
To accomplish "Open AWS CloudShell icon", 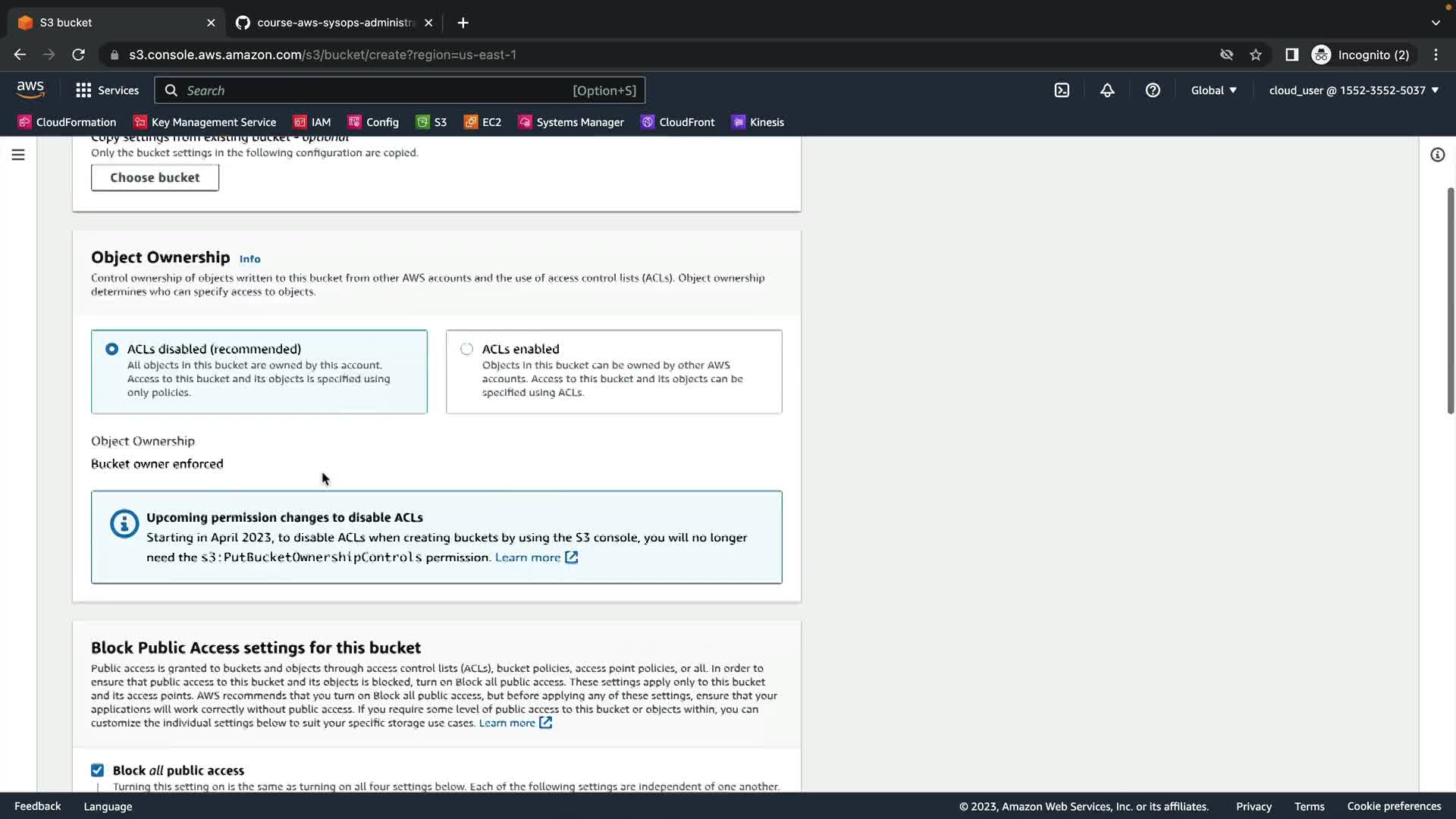I will (1062, 90).
